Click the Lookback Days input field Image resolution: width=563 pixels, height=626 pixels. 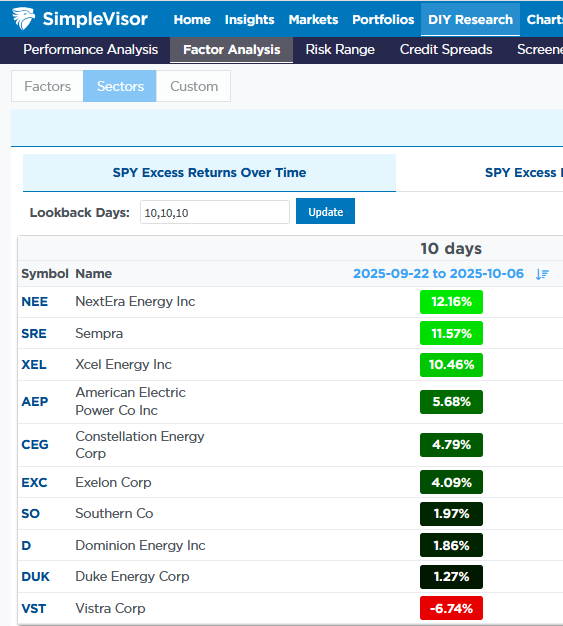point(215,212)
